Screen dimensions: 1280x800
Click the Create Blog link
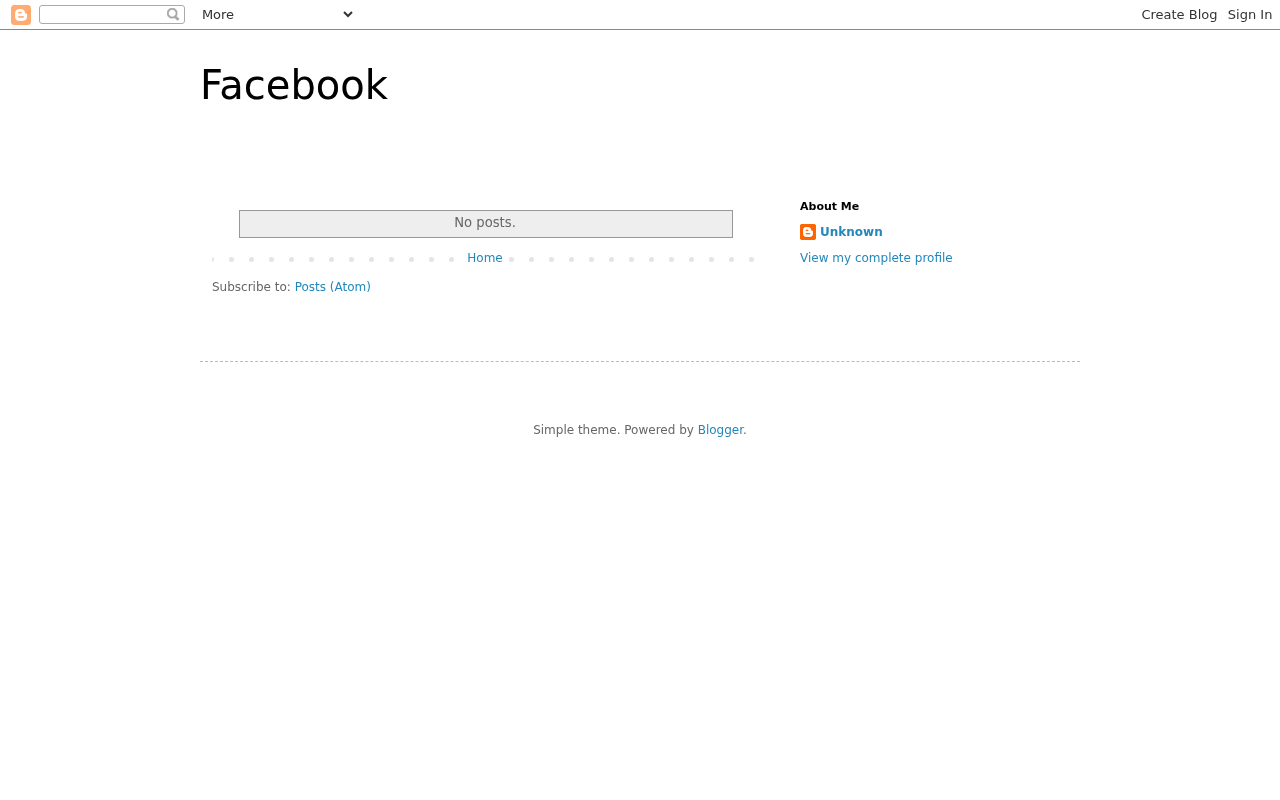(x=1179, y=14)
